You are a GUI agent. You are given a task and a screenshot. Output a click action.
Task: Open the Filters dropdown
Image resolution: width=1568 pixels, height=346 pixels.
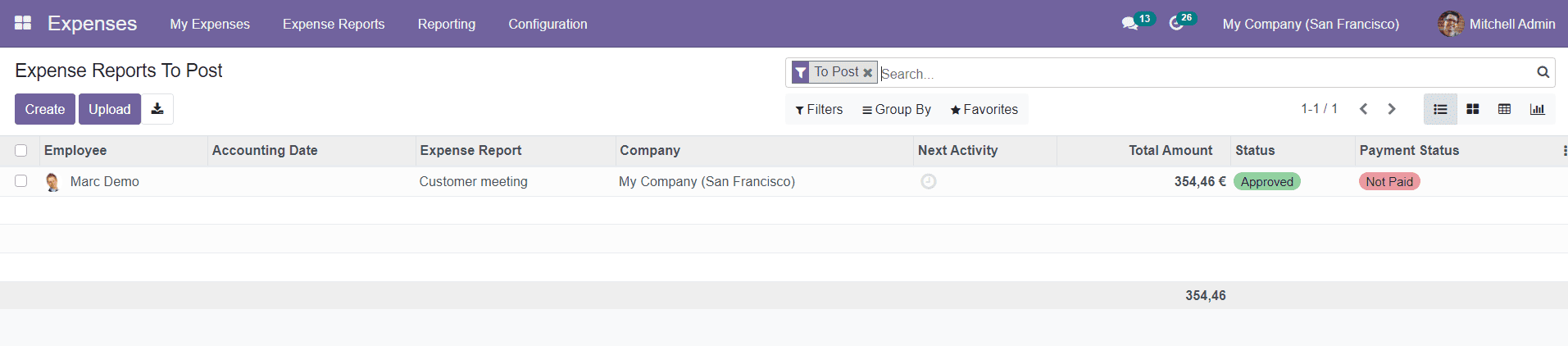tap(819, 109)
